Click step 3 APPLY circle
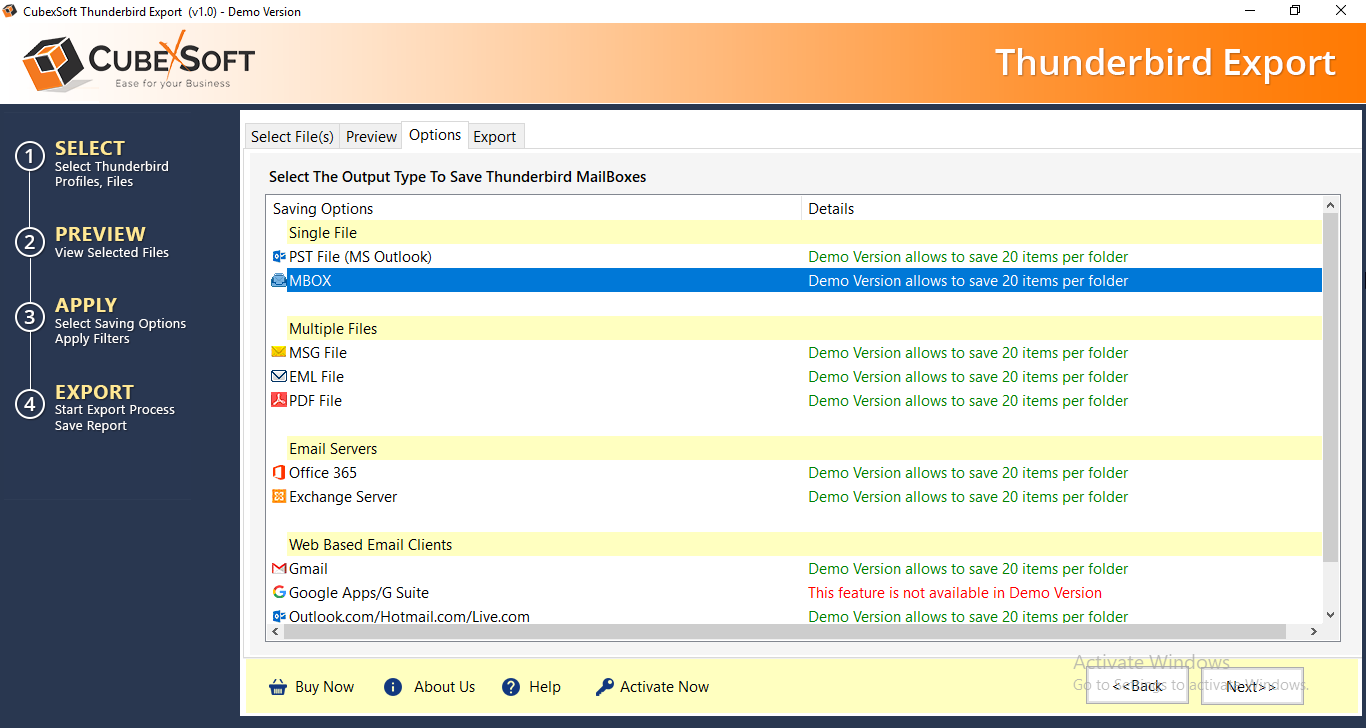Screen dimensions: 1366x728 [x=30, y=317]
